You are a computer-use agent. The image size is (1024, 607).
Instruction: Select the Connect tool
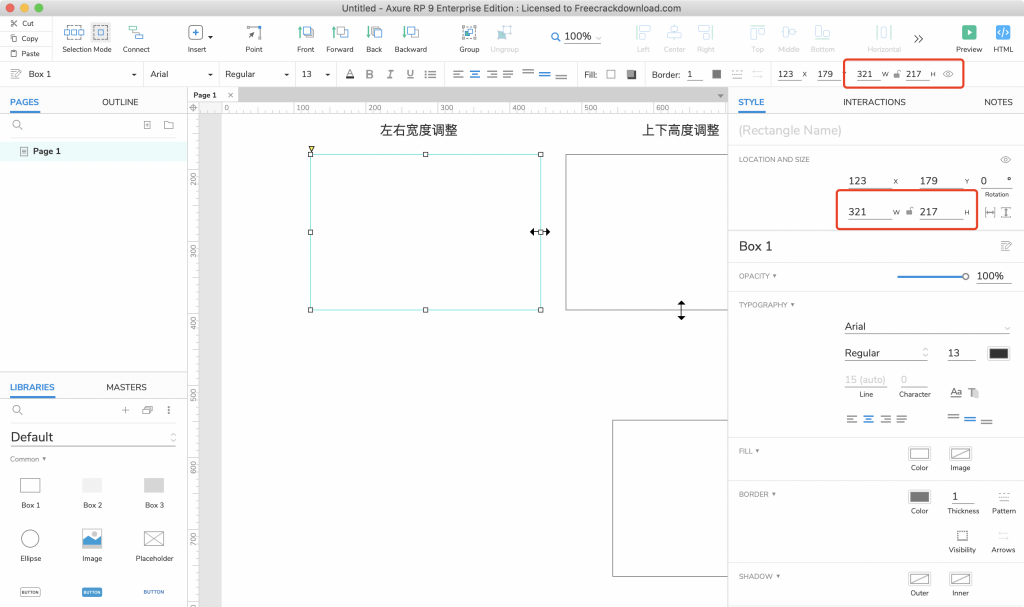click(x=136, y=33)
